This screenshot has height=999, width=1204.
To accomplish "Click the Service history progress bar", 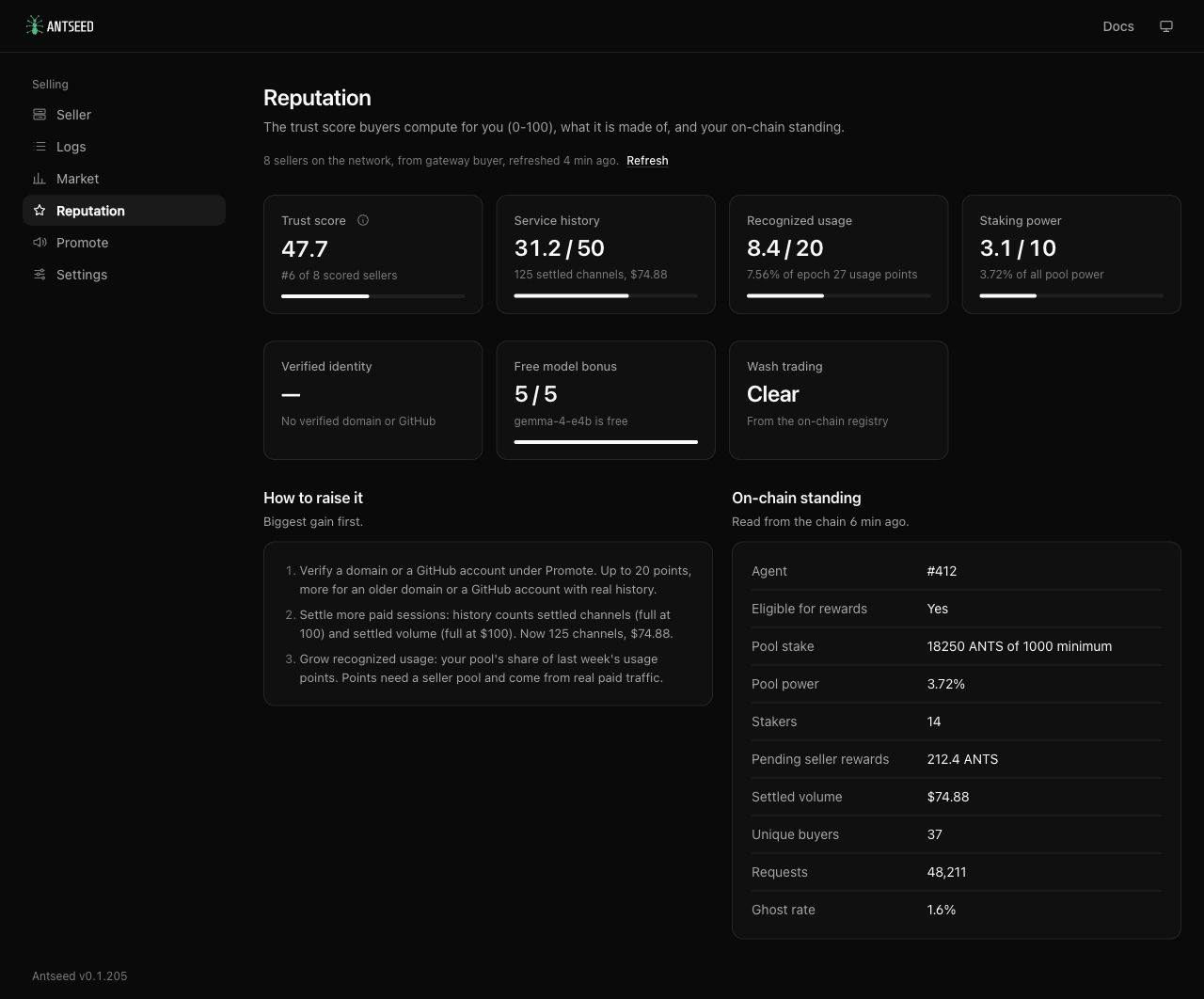I will (x=606, y=295).
